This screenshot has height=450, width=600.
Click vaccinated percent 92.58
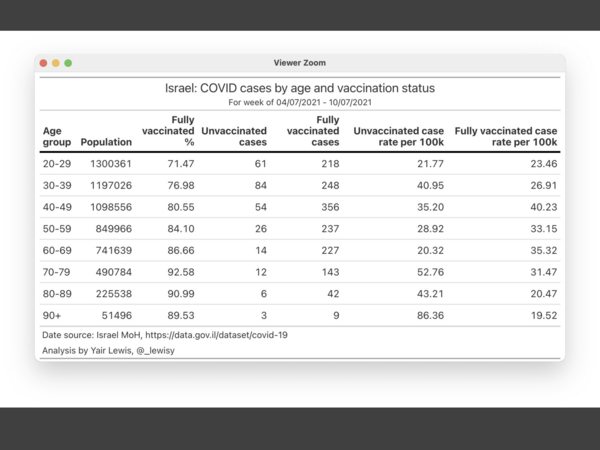181,272
